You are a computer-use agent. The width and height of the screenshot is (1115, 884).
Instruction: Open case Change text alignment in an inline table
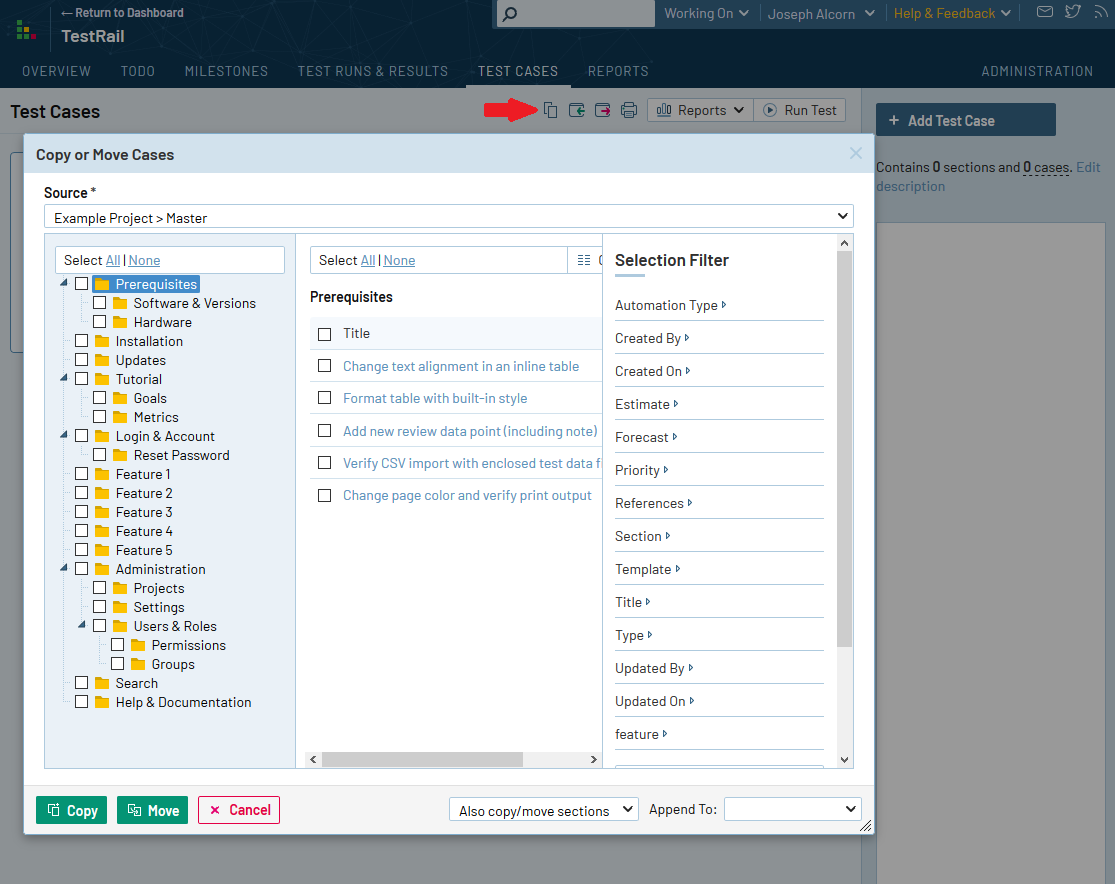point(461,366)
